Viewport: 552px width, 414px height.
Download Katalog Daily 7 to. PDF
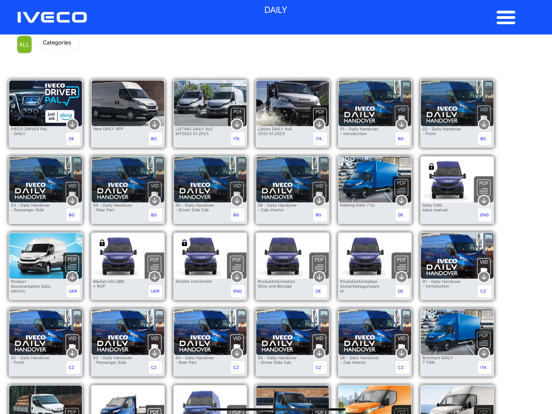point(401,201)
